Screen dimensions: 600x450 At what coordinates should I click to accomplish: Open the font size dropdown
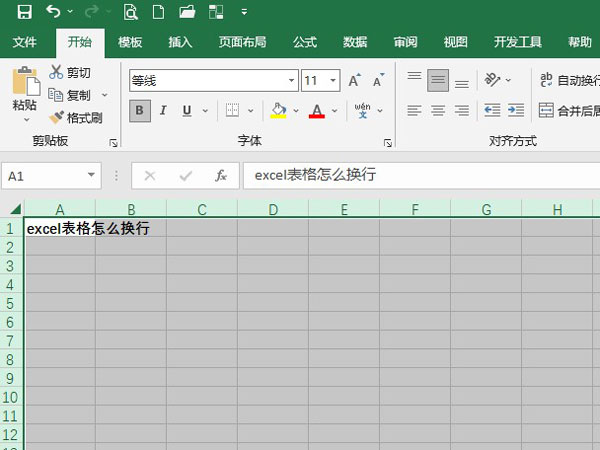click(x=333, y=80)
